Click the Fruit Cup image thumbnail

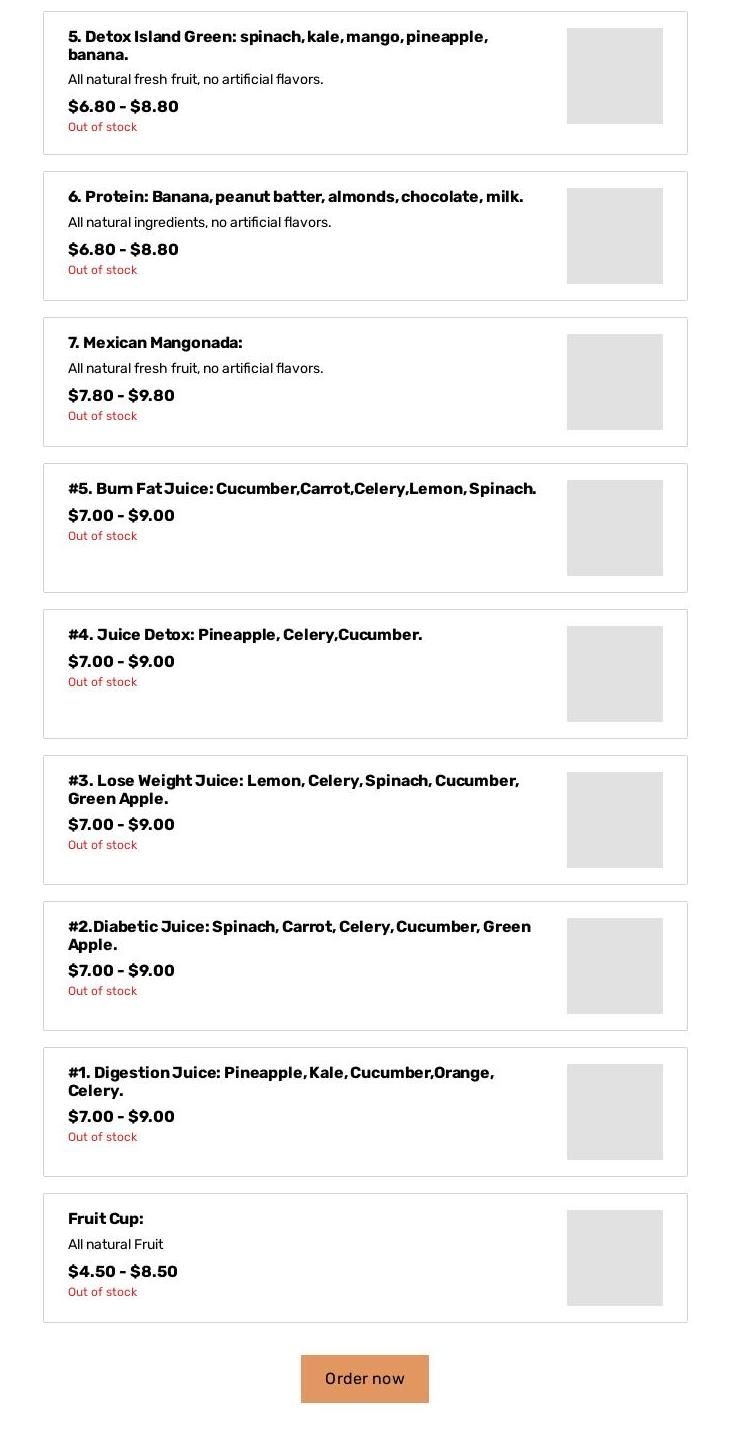pyautogui.click(x=614, y=1258)
